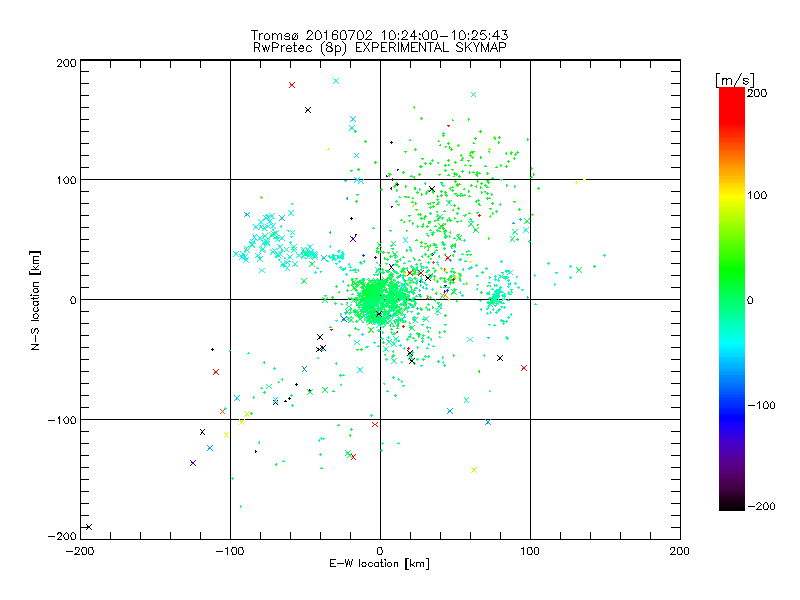This screenshot has width=800, height=600.
Task: Click the colorbar '-100' label
Action: [x=762, y=405]
